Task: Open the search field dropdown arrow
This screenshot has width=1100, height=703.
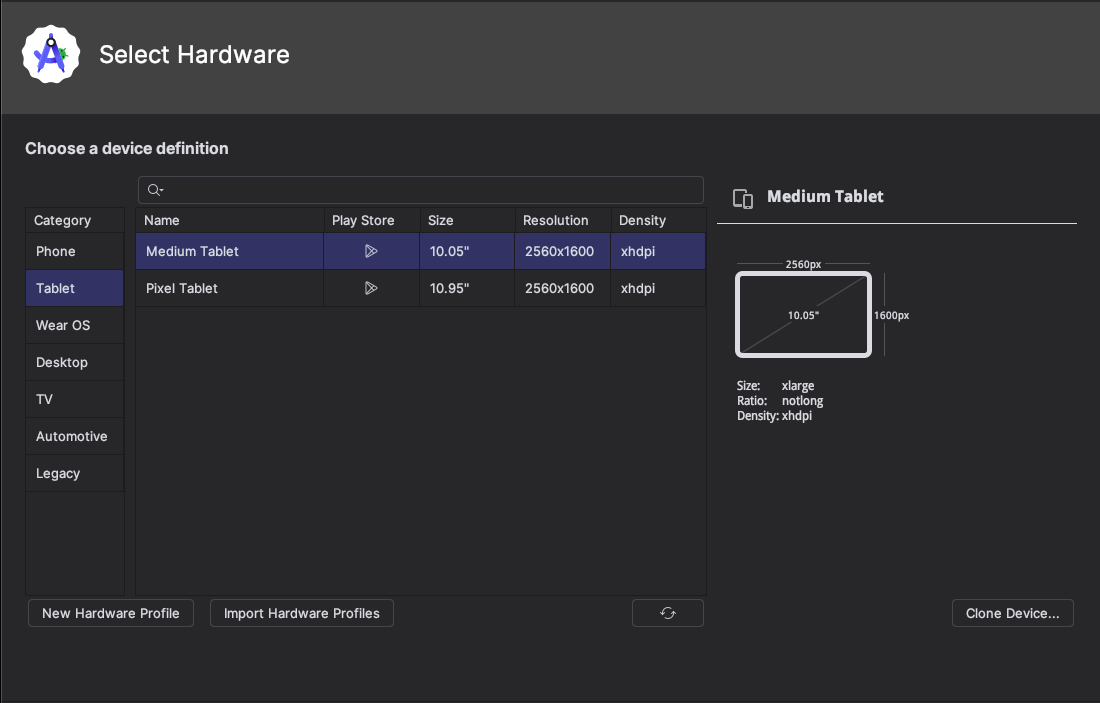Action: pyautogui.click(x=160, y=189)
